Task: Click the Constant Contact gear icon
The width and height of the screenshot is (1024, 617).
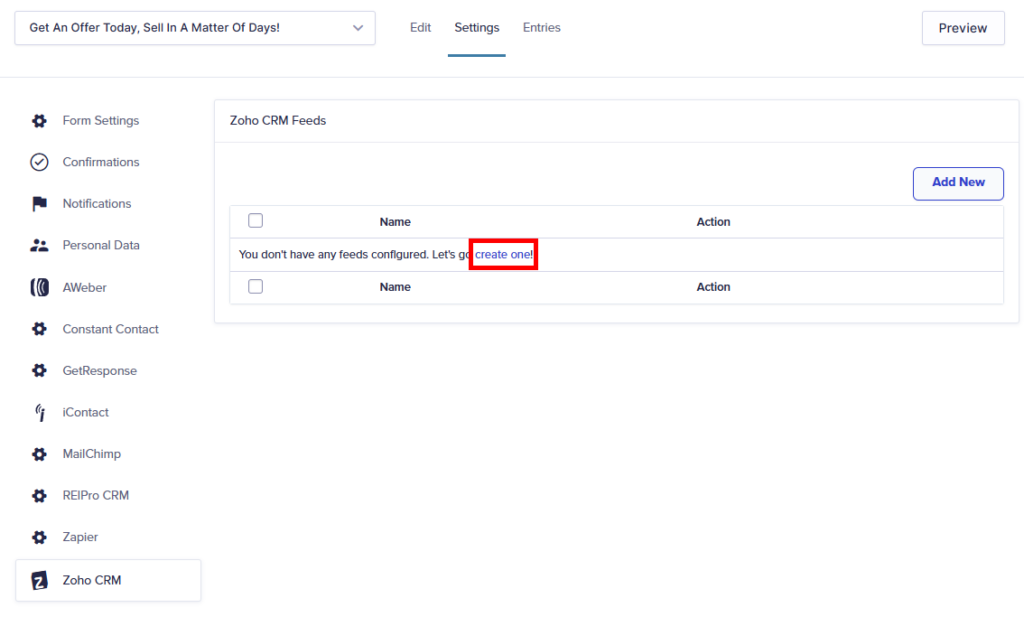Action: 39,329
